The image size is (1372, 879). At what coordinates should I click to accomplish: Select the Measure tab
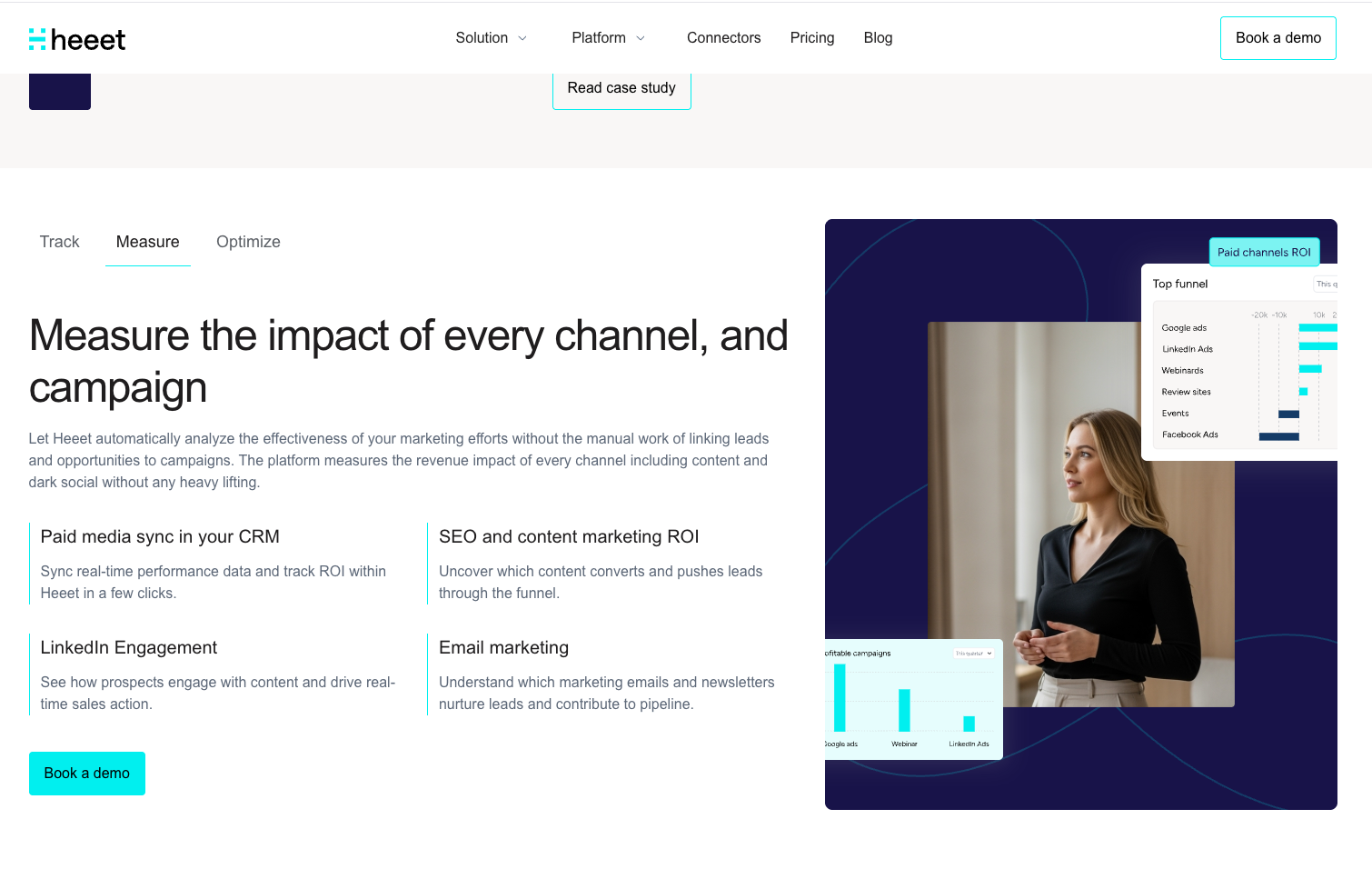click(148, 242)
